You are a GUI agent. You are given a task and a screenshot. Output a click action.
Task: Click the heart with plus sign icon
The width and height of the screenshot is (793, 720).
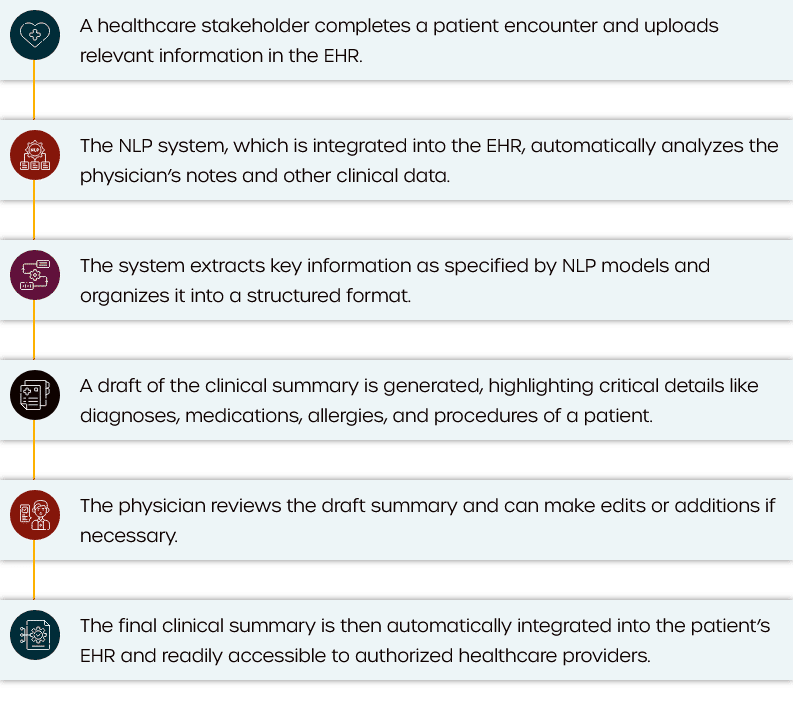coord(35,35)
